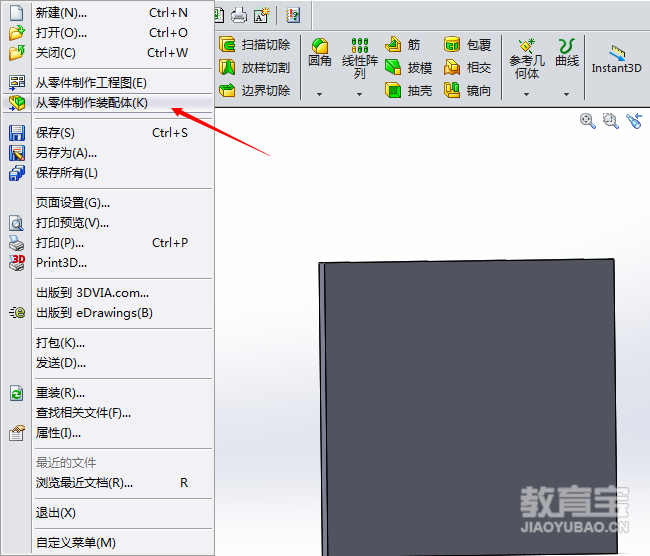This screenshot has width=650, height=556.
Task: Select the Draft (拔模) tool
Action: (409, 67)
